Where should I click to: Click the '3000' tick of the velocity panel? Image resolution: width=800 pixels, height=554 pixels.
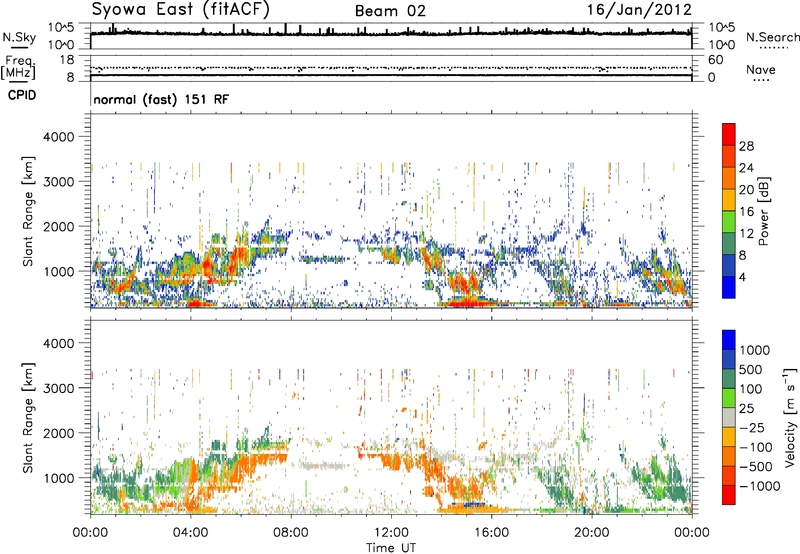58,388
